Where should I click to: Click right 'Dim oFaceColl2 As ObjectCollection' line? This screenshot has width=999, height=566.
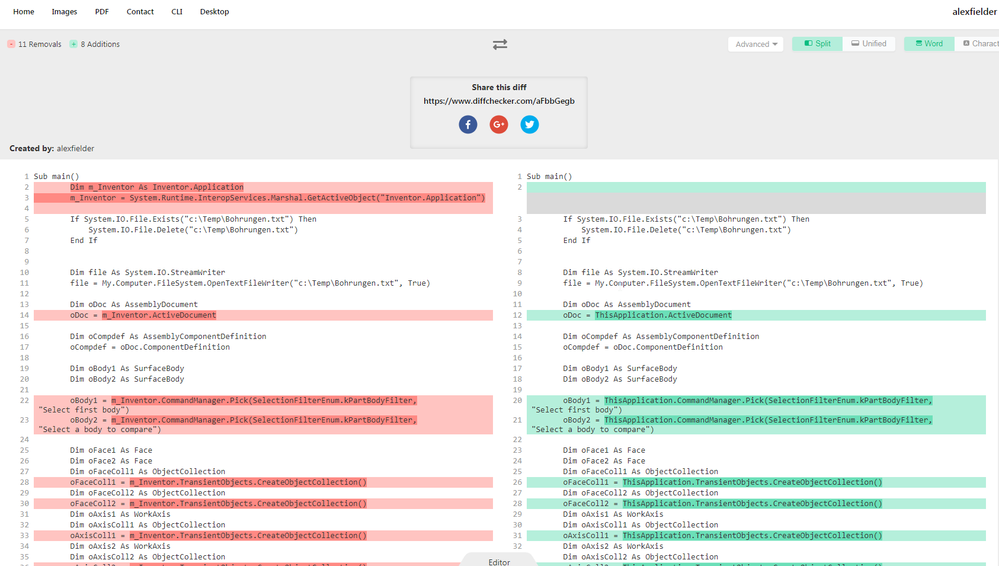pos(640,493)
